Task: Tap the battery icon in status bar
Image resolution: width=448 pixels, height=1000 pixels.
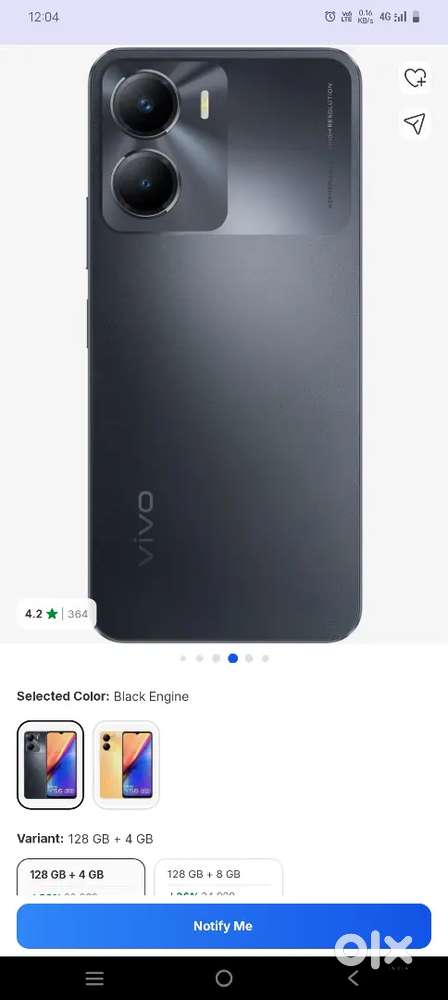Action: (416, 17)
